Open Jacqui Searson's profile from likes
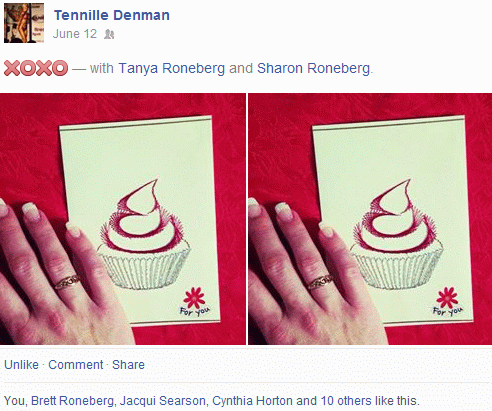 163,401
